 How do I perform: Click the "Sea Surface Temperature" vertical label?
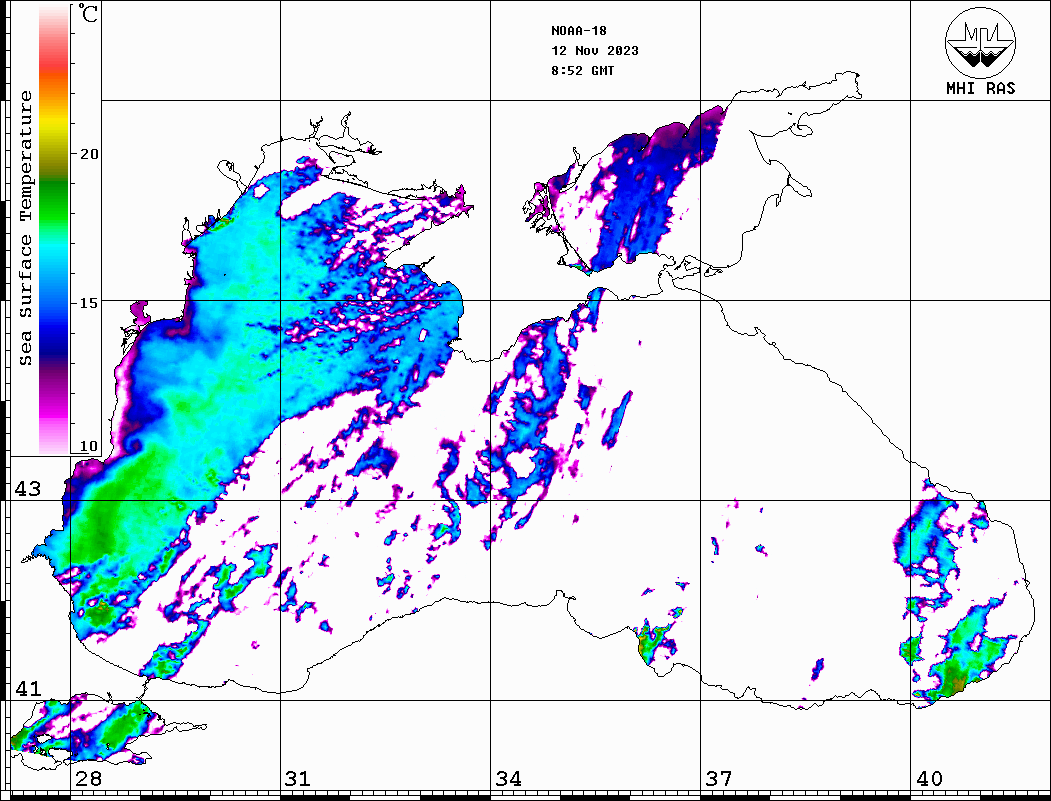[26, 228]
